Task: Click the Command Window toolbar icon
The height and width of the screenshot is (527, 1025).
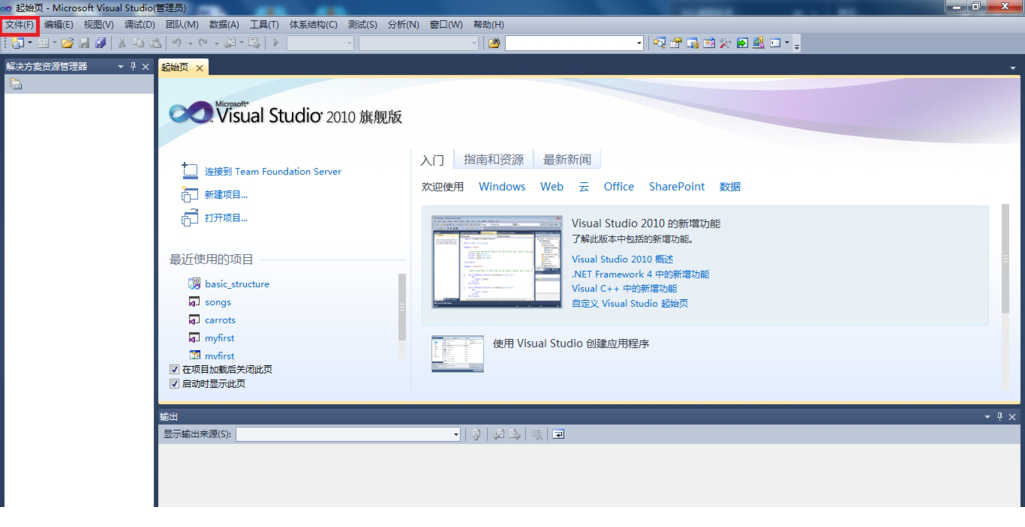Action: point(775,43)
